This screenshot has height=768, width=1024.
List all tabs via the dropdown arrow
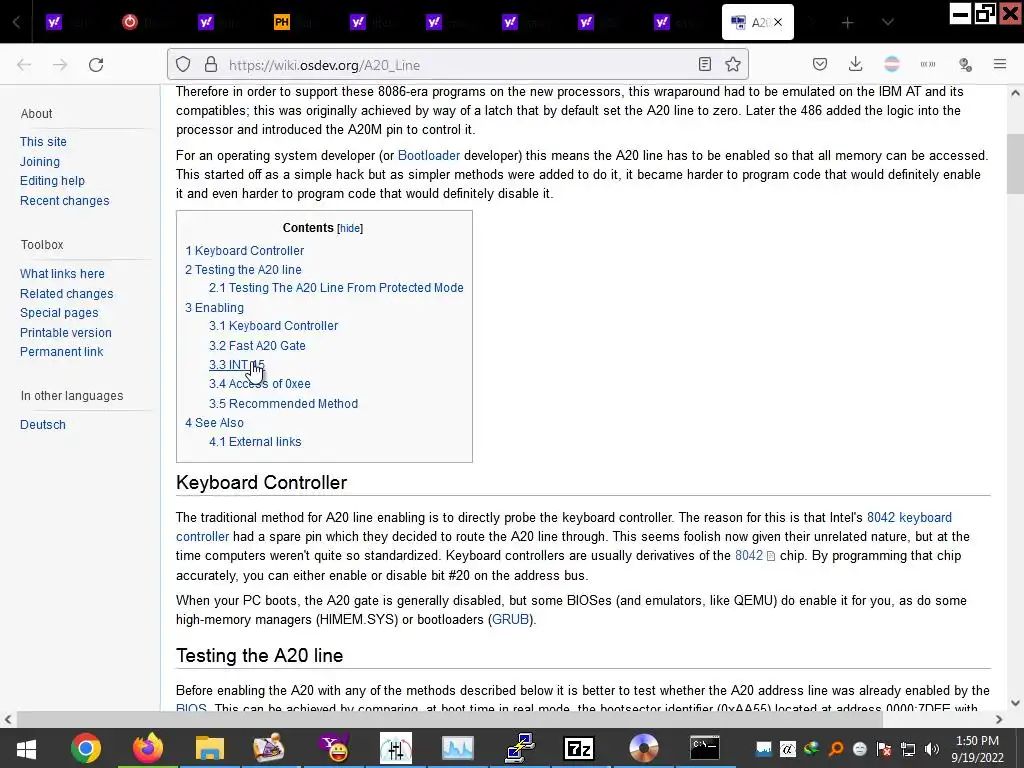tap(887, 22)
